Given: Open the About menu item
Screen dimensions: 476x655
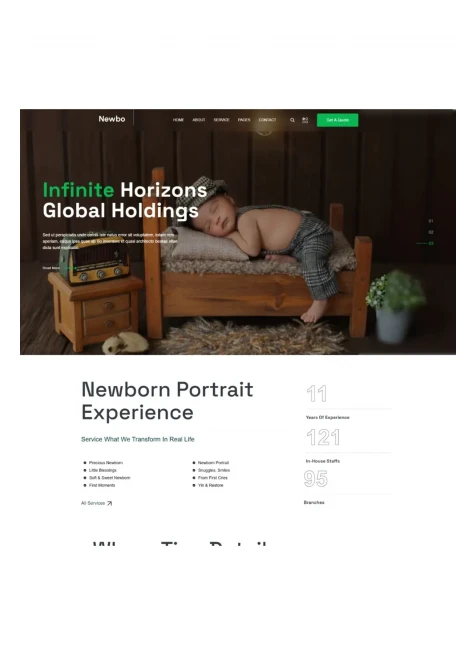Looking at the screenshot, I should click(199, 120).
